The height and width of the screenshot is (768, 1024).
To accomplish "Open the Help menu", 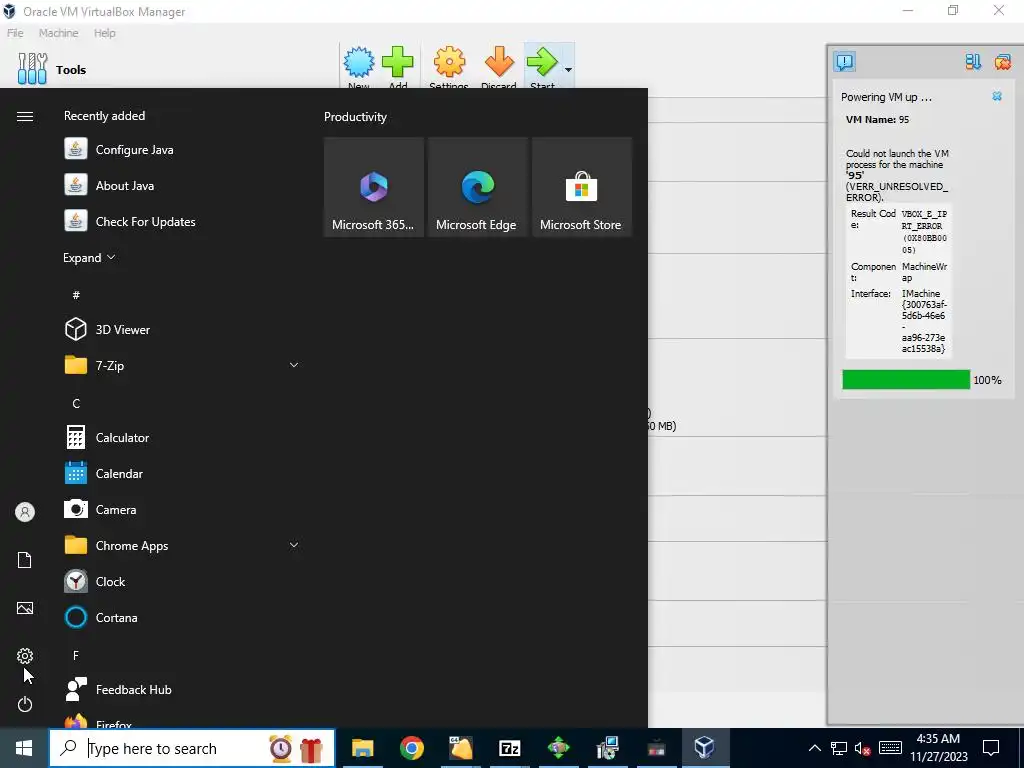I will point(104,33).
